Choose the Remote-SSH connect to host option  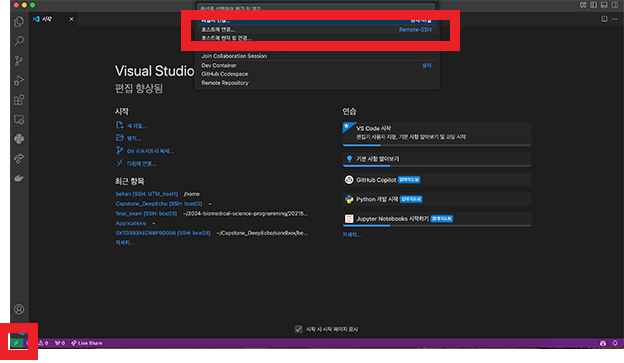[317, 29]
